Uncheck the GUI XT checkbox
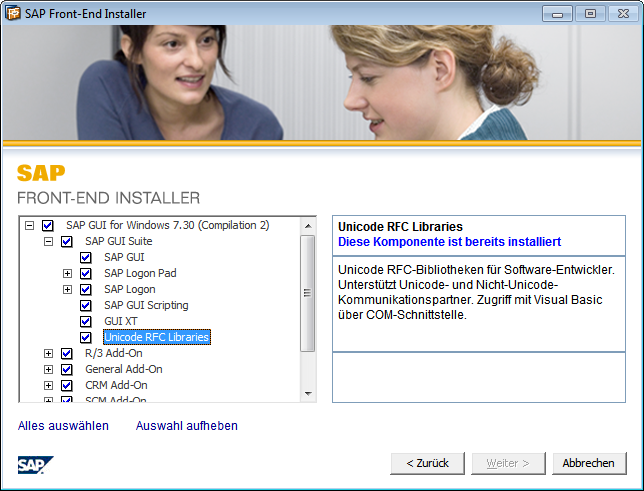 [x=85, y=322]
